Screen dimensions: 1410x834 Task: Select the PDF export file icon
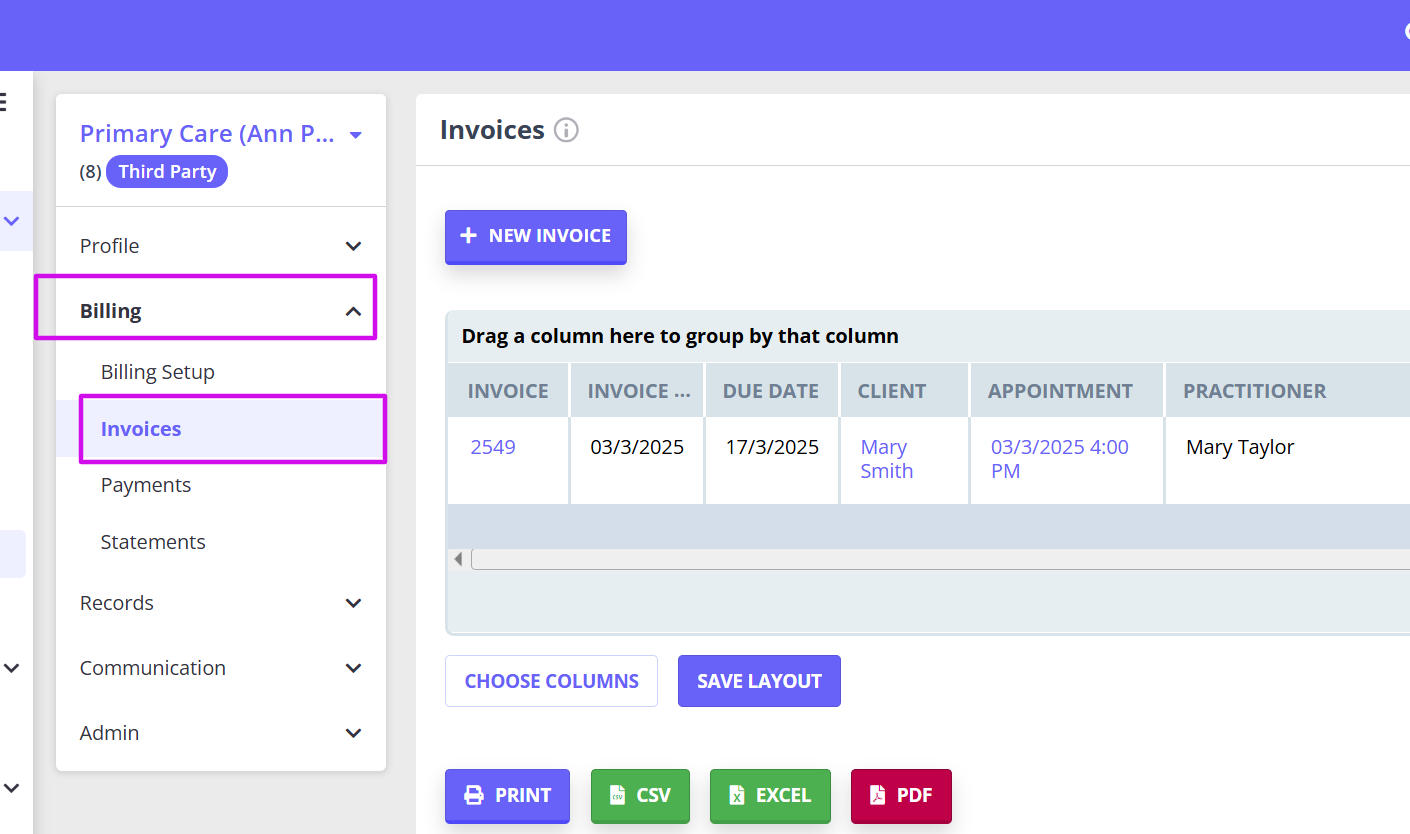876,795
